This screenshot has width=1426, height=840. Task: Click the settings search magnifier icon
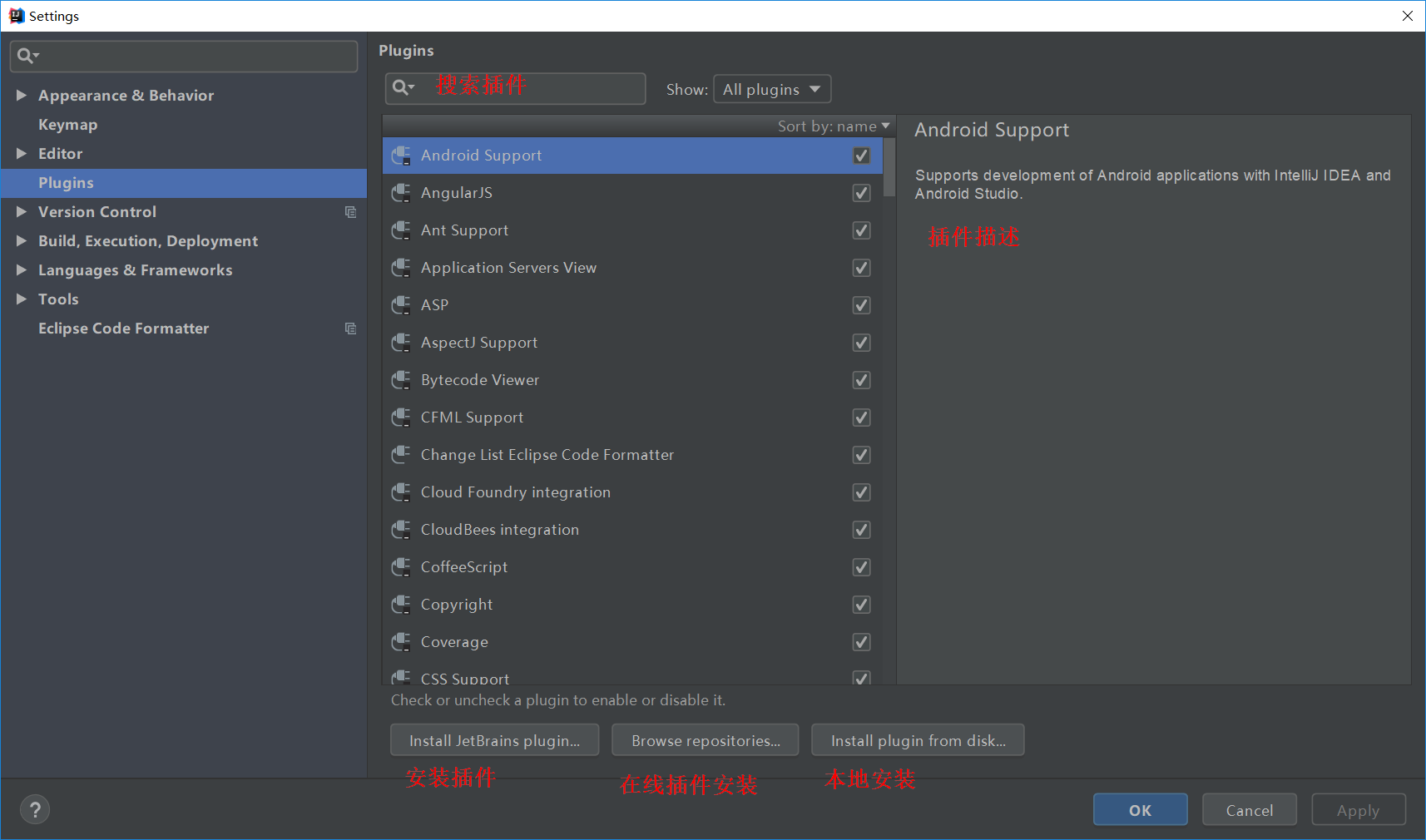coord(27,56)
